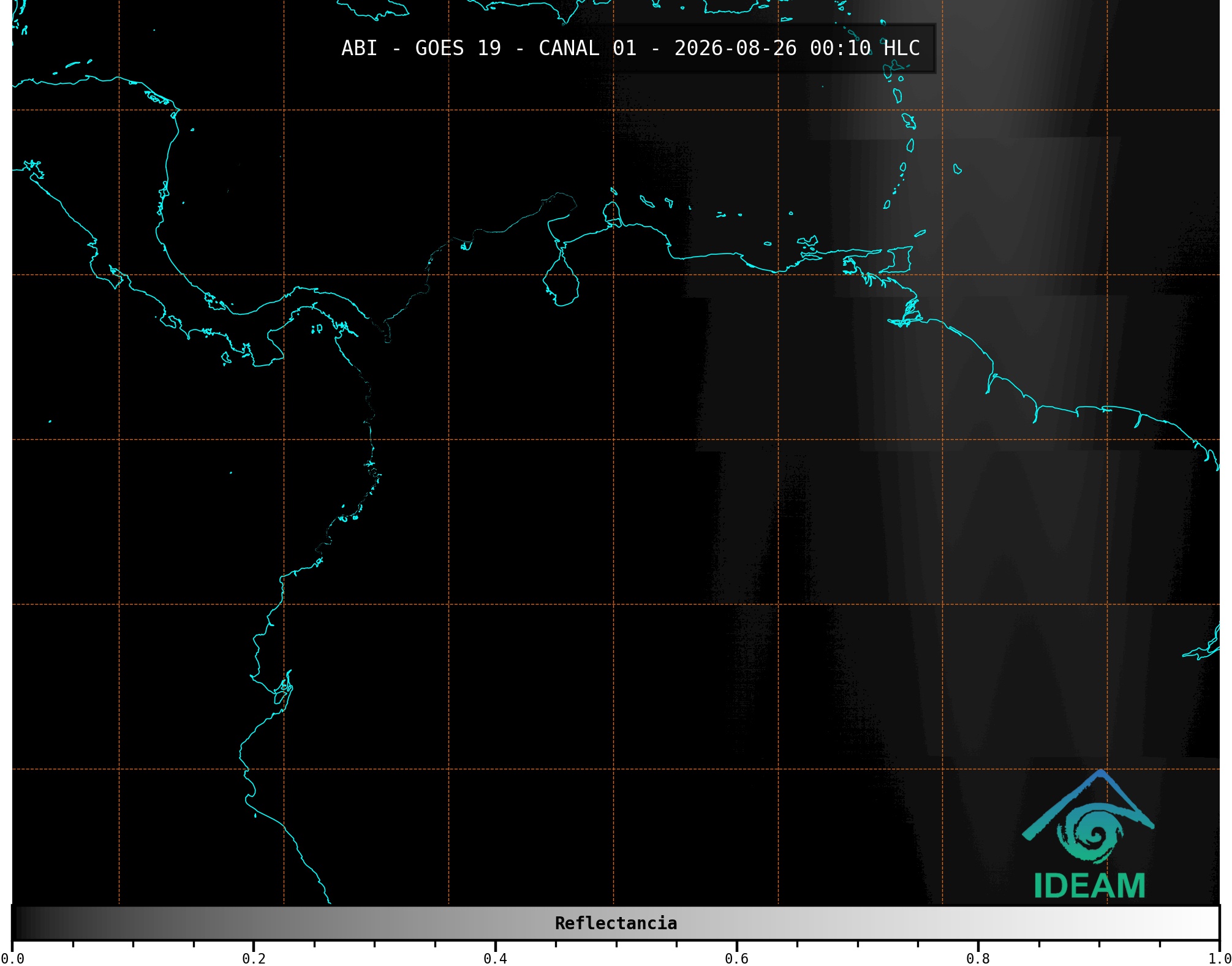1232x966 pixels.
Task: Click the 0.4 tick label on colorbar
Action: click(495, 958)
